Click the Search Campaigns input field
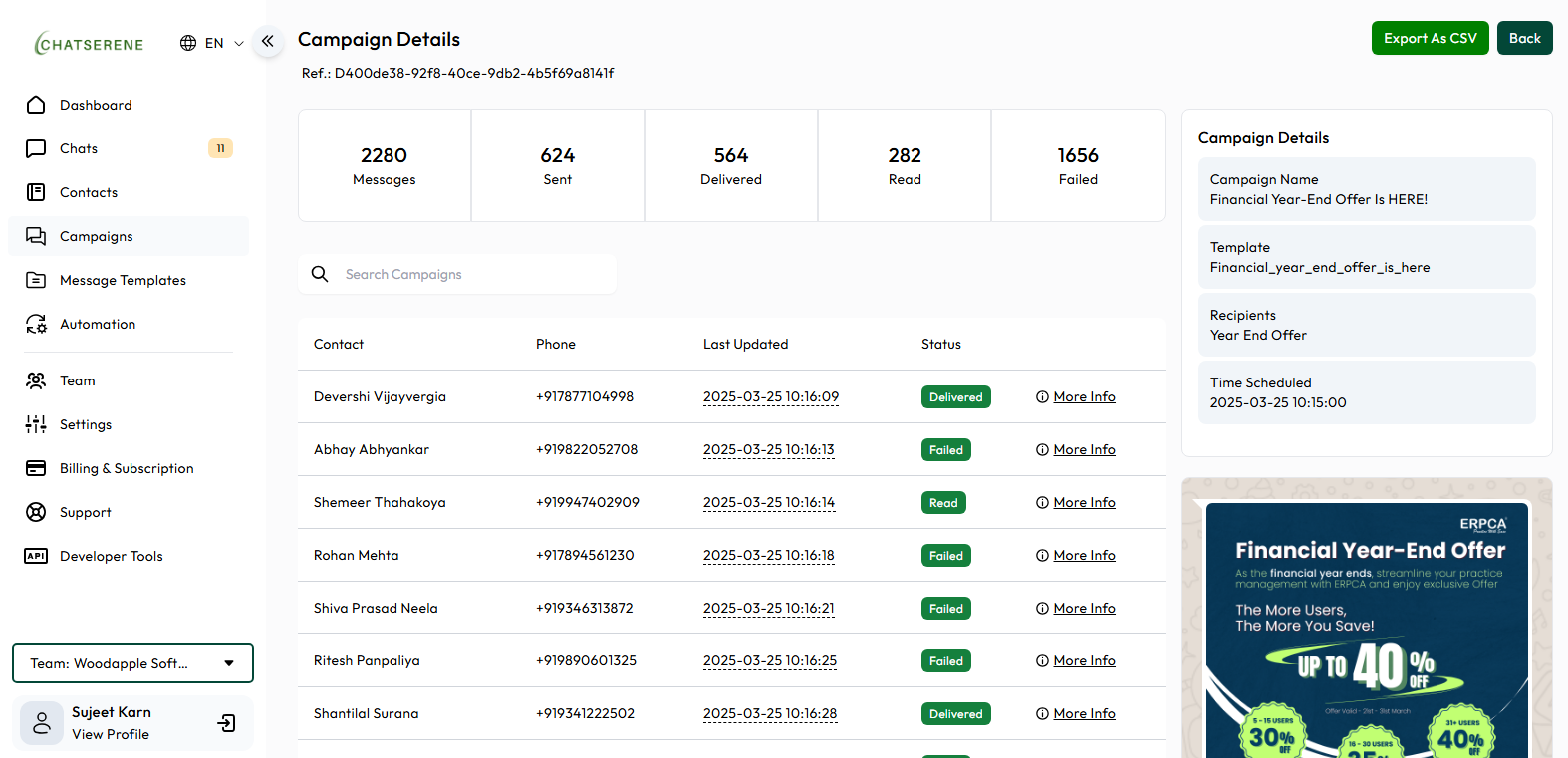The width and height of the screenshot is (1568, 758). tap(457, 274)
